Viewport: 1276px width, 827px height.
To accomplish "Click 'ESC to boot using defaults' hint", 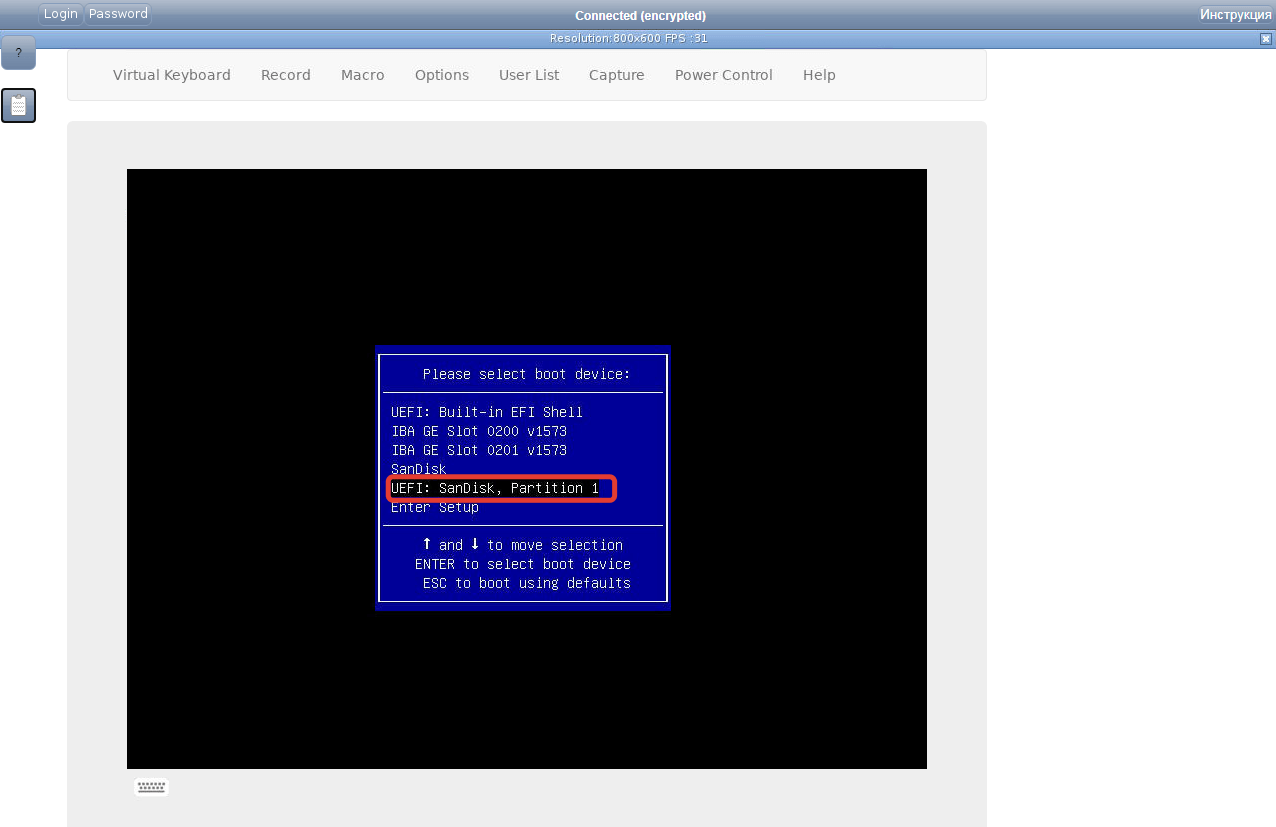I will 527,583.
